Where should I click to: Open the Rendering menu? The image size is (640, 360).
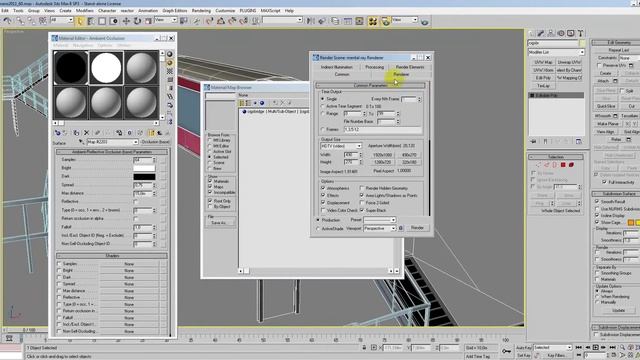point(201,11)
